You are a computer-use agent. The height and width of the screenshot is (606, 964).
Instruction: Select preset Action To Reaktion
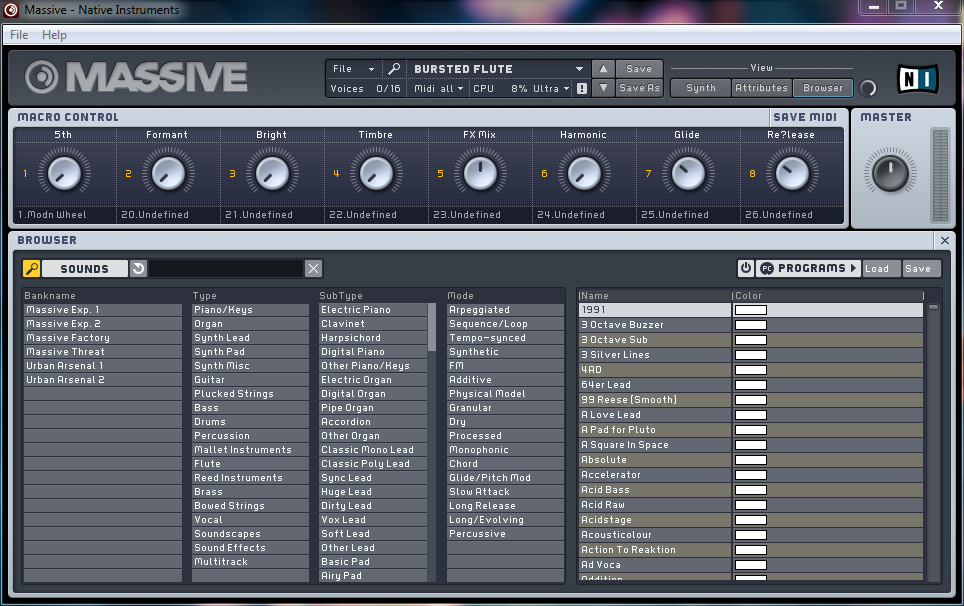click(654, 549)
